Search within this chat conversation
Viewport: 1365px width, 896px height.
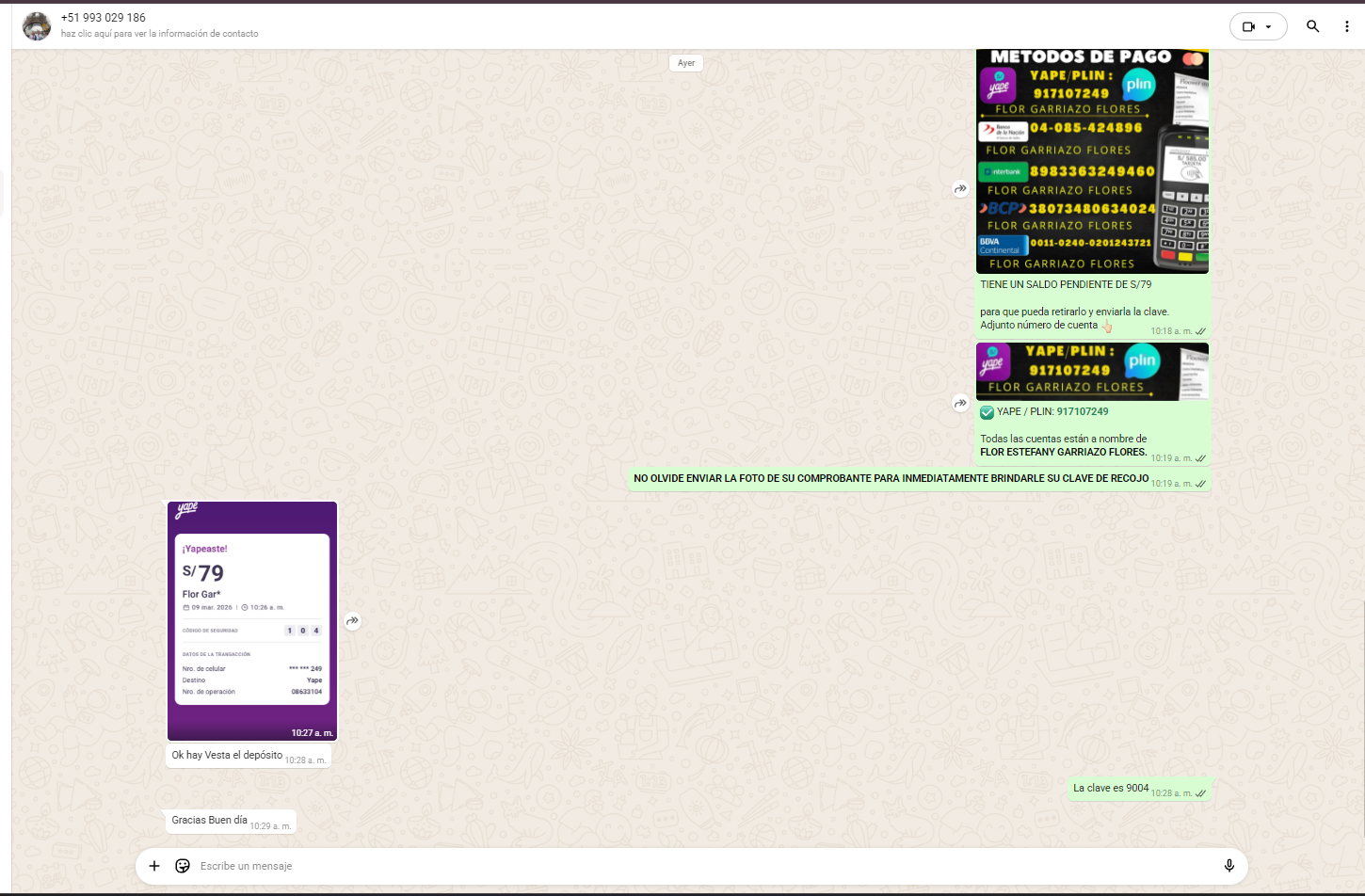(x=1312, y=26)
